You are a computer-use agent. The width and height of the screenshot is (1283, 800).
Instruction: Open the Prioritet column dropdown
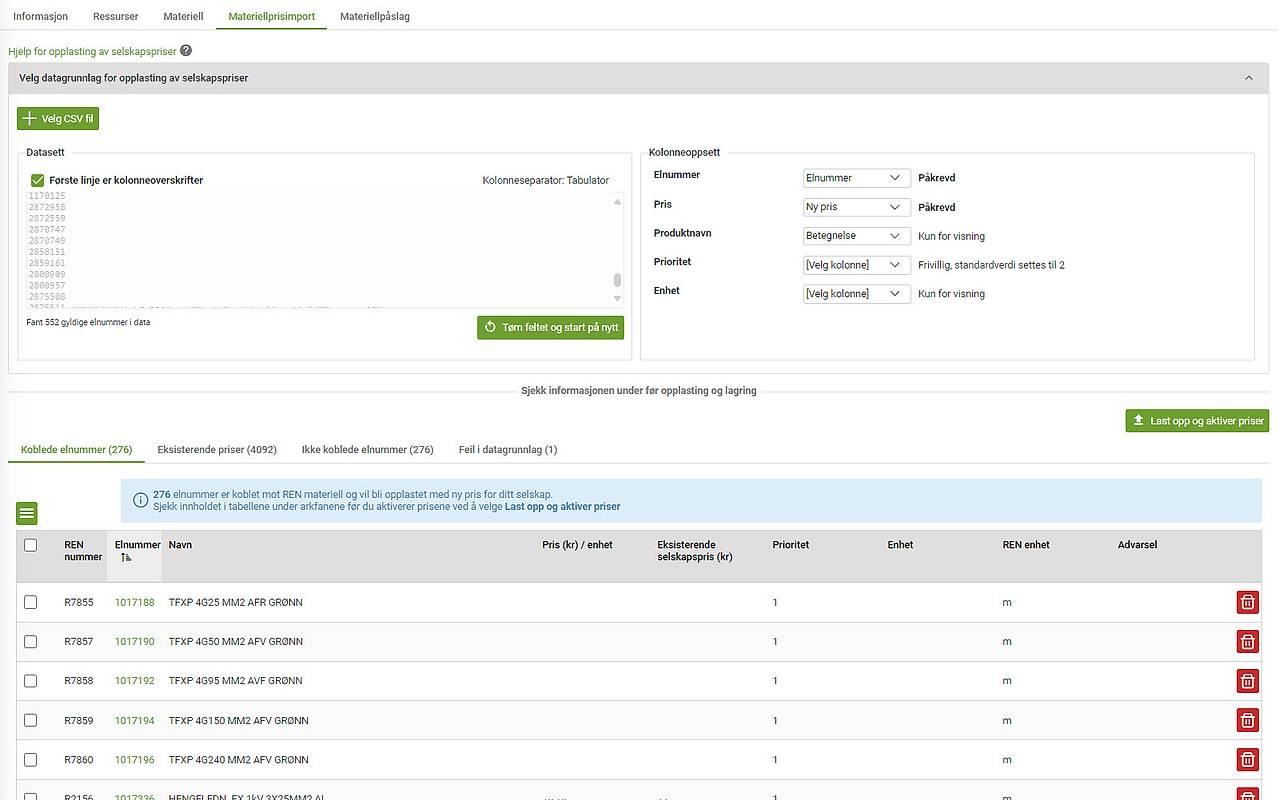tap(857, 265)
